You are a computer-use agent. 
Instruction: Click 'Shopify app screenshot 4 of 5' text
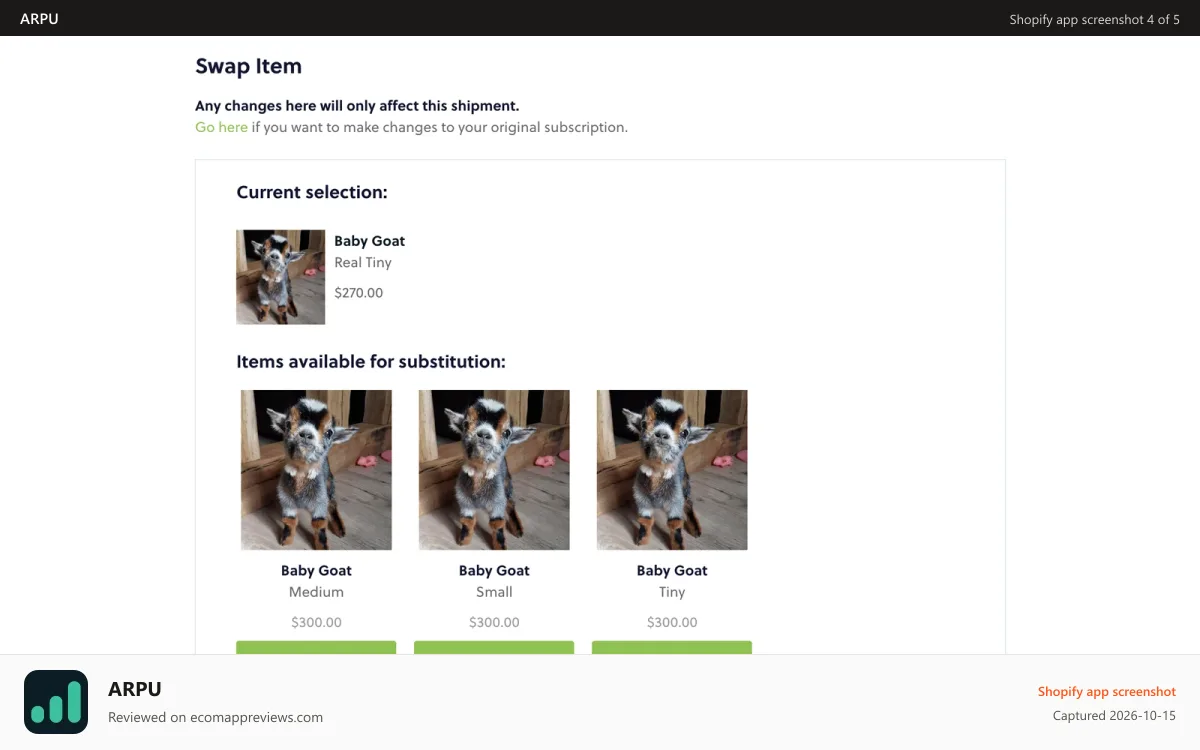click(1094, 19)
